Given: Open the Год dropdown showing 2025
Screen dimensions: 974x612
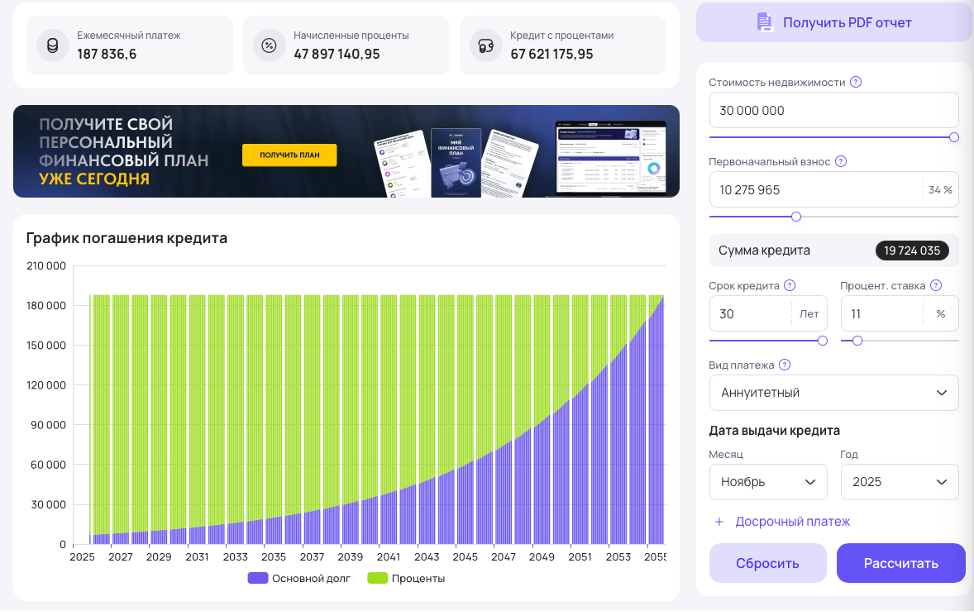Looking at the screenshot, I should pos(899,482).
